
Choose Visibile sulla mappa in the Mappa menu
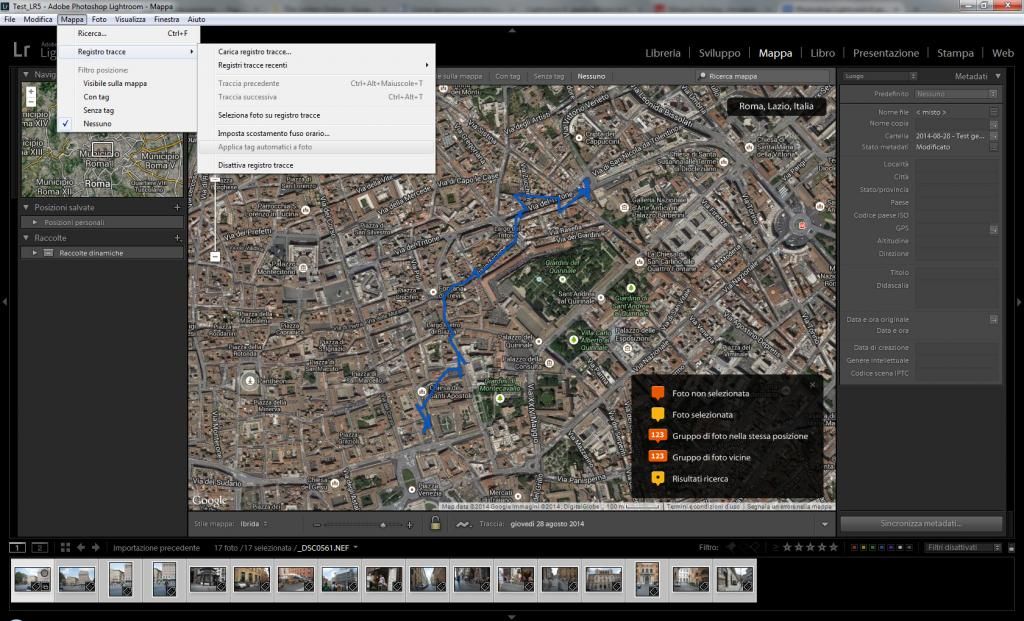click(x=115, y=84)
